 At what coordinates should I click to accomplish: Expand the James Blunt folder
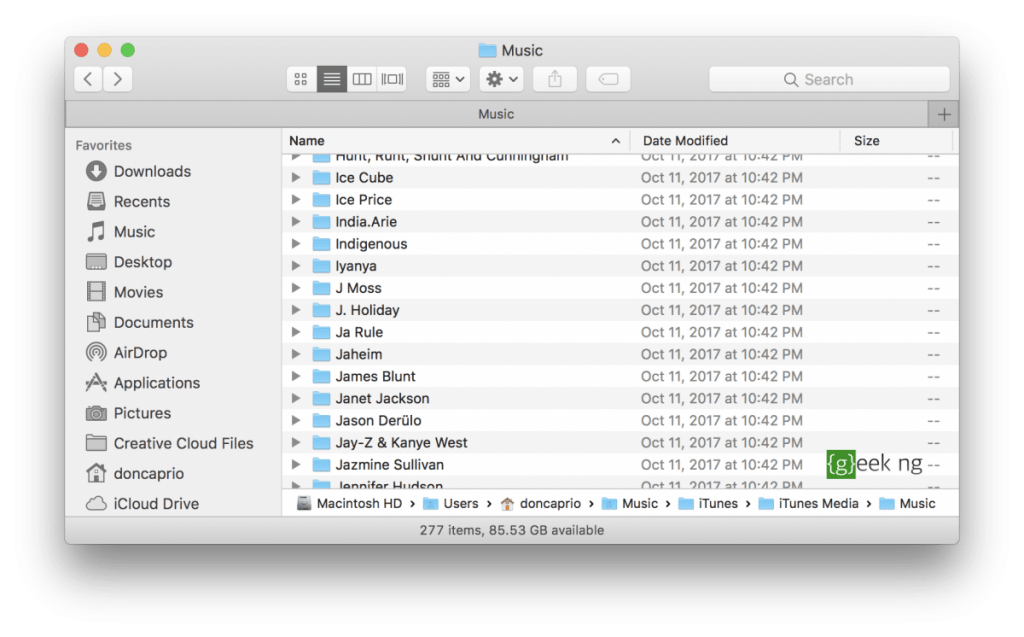[296, 376]
